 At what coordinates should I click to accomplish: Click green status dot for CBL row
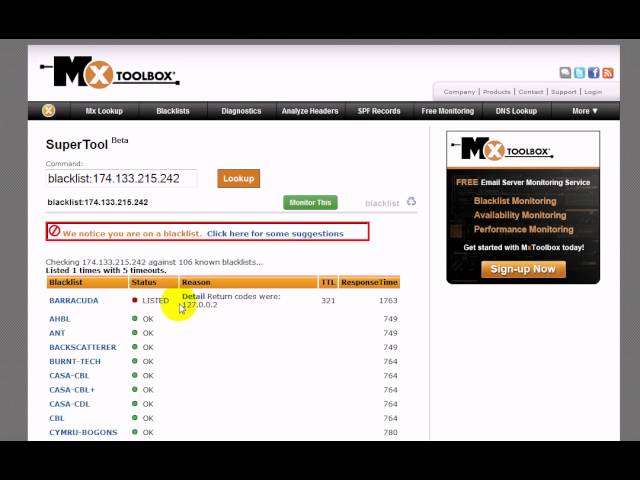click(x=135, y=418)
